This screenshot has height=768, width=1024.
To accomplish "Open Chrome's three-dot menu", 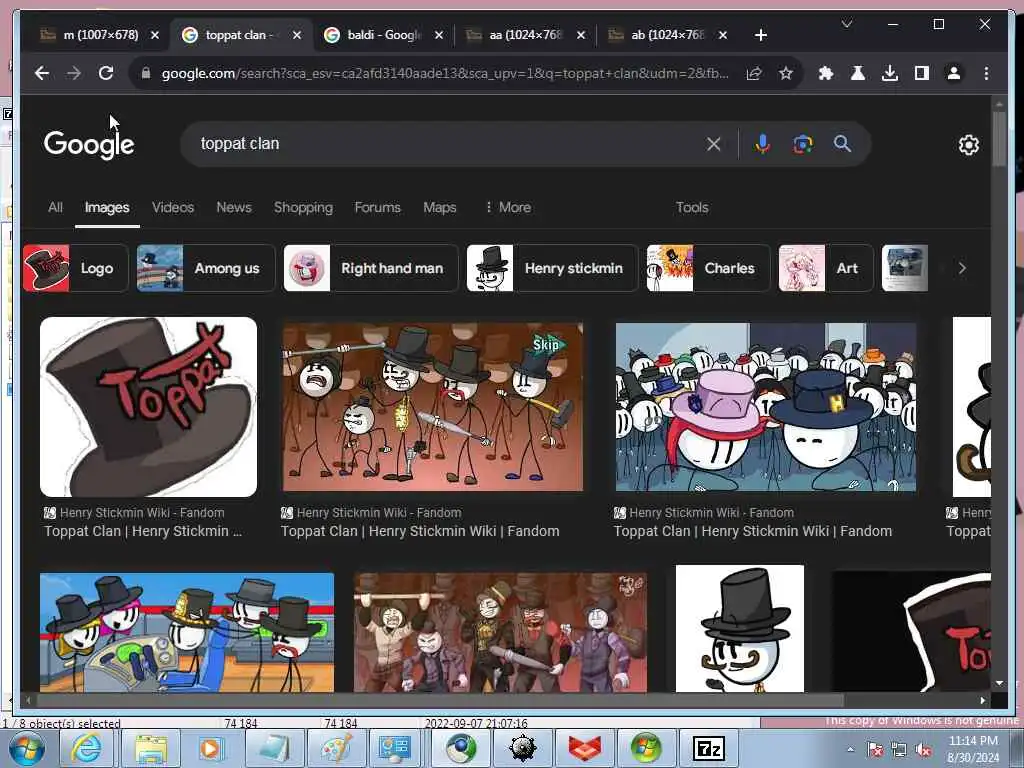I will pos(986,73).
